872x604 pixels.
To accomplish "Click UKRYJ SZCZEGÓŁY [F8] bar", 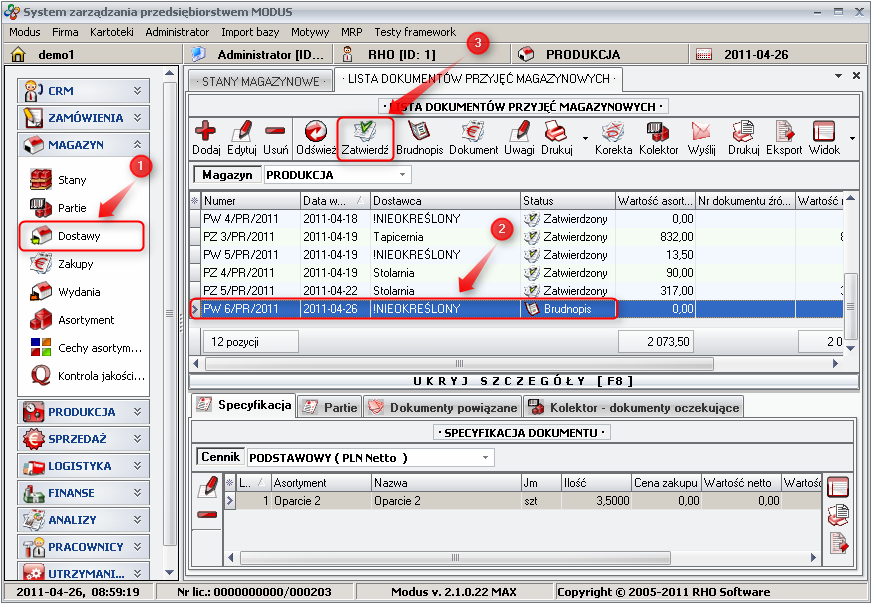I will point(518,381).
